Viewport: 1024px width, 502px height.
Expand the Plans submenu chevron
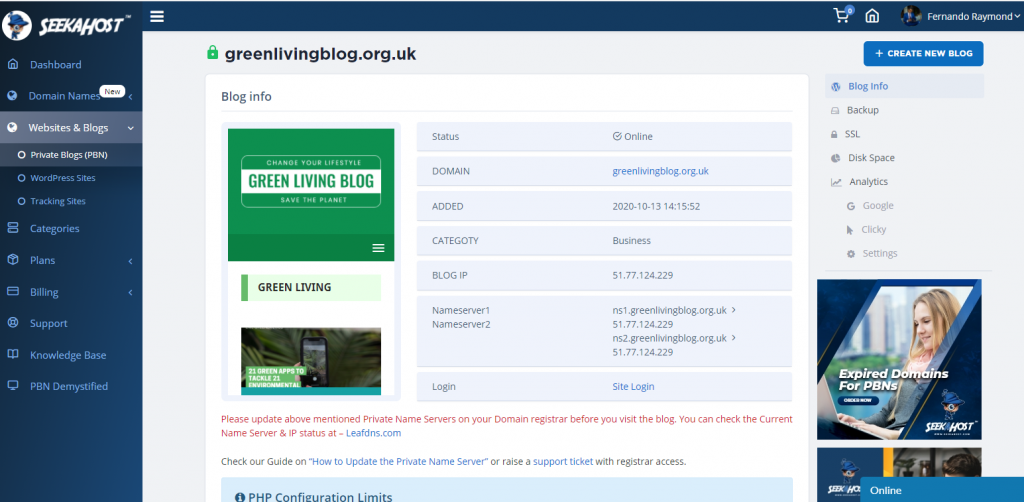pos(130,261)
